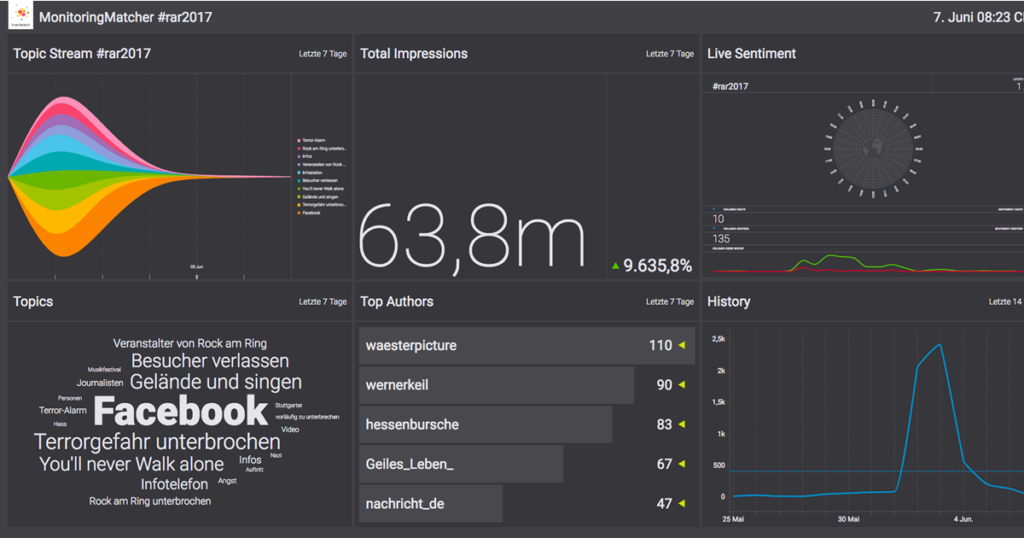Click 'Journalisten' in the word cloud
This screenshot has width=1024, height=538.
click(x=100, y=383)
